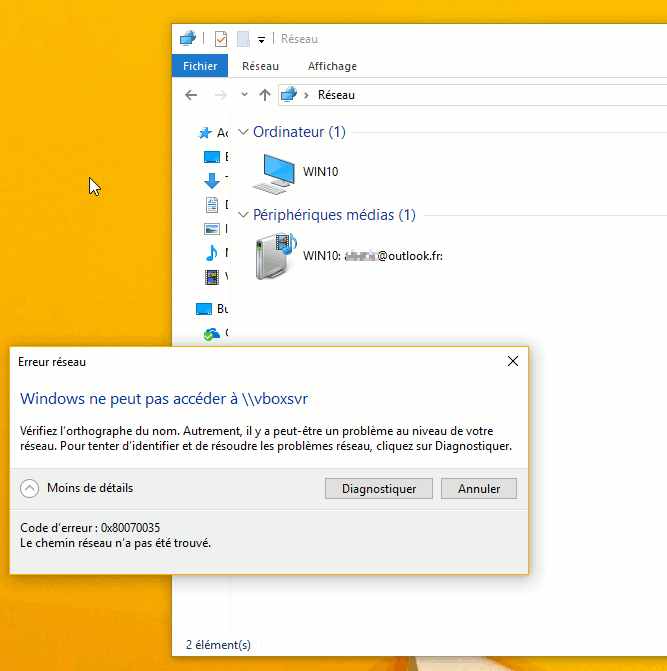The height and width of the screenshot is (671, 667).
Task: Collapse the Périphériques médias group
Action: [243, 215]
